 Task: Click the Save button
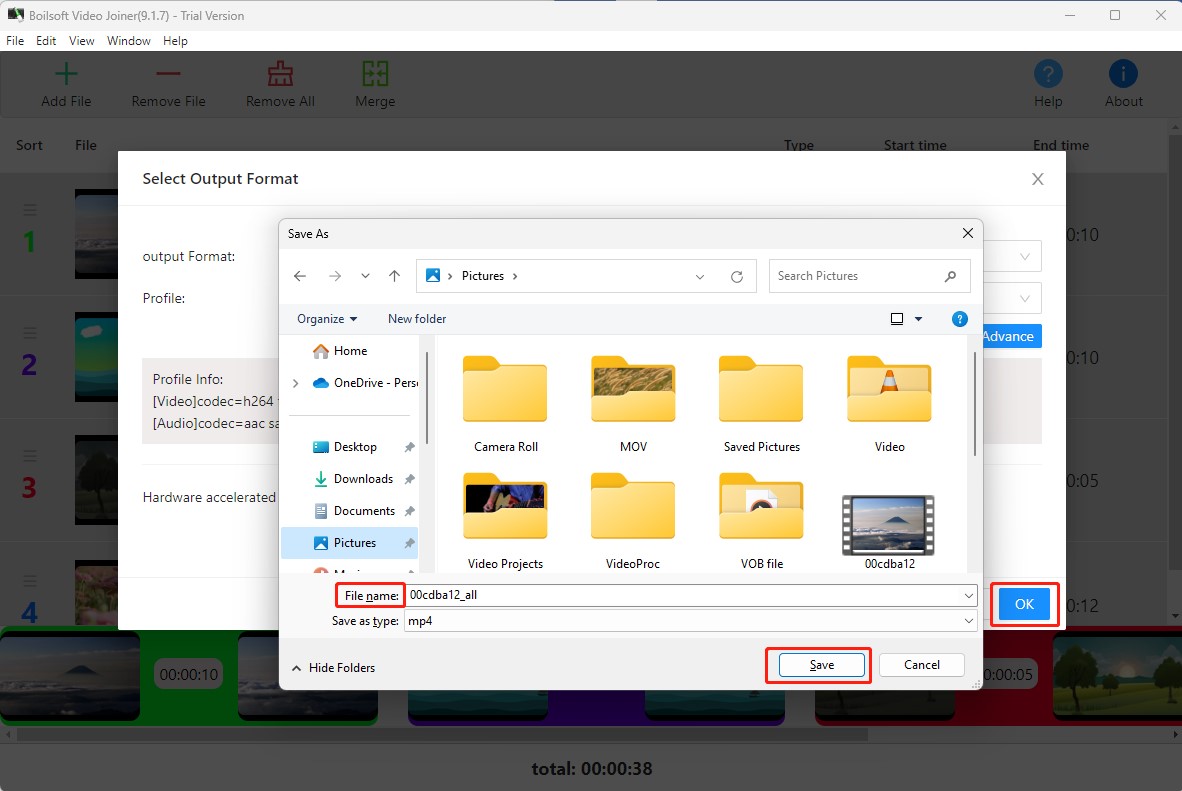[x=821, y=665]
